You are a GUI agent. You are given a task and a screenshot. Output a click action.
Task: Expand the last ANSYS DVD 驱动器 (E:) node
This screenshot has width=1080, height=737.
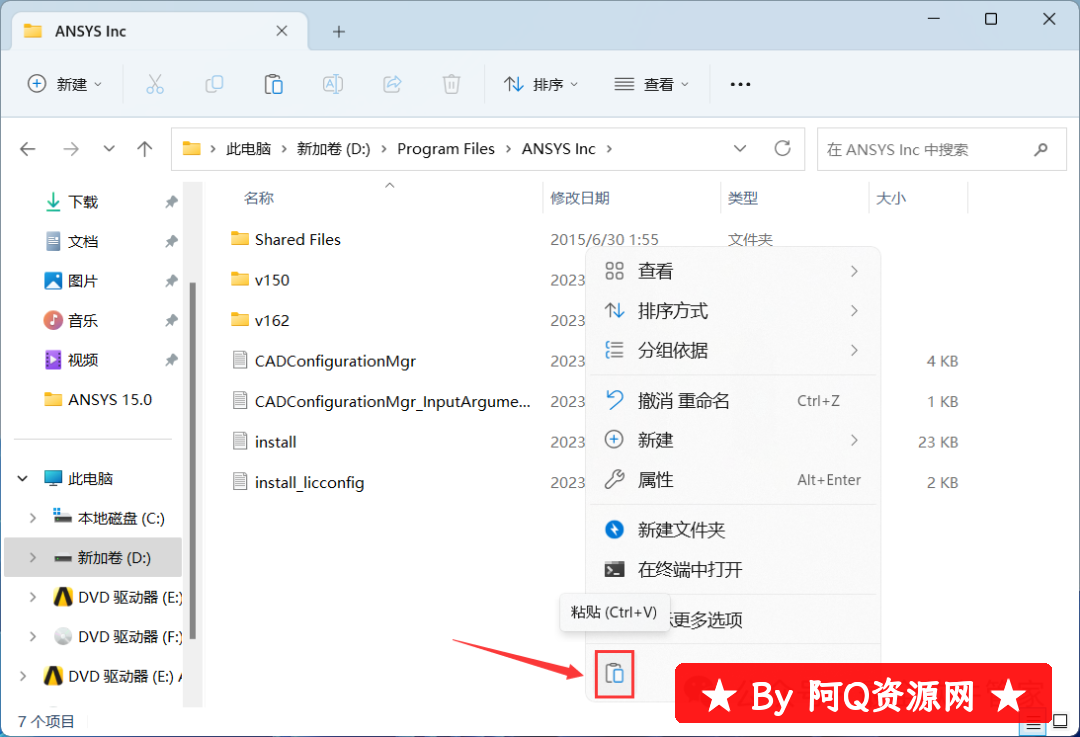(x=23, y=676)
